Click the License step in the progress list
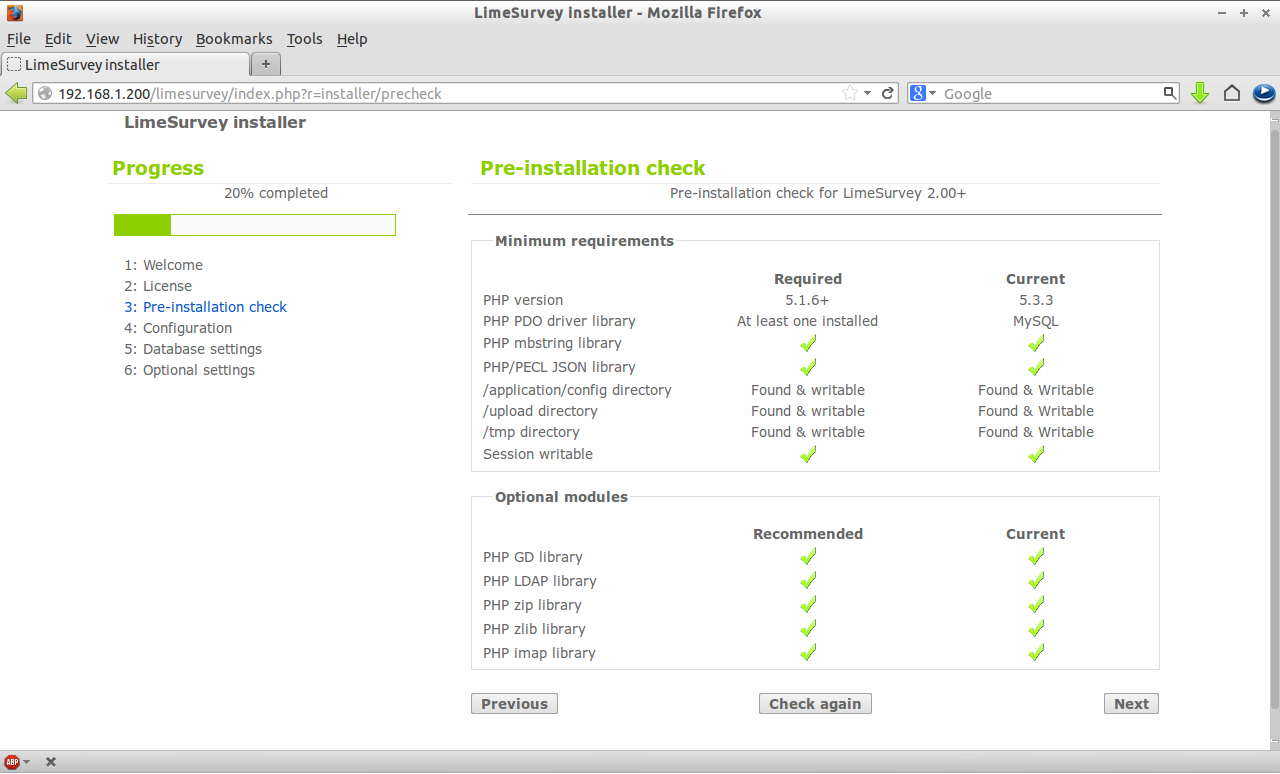 [x=167, y=286]
